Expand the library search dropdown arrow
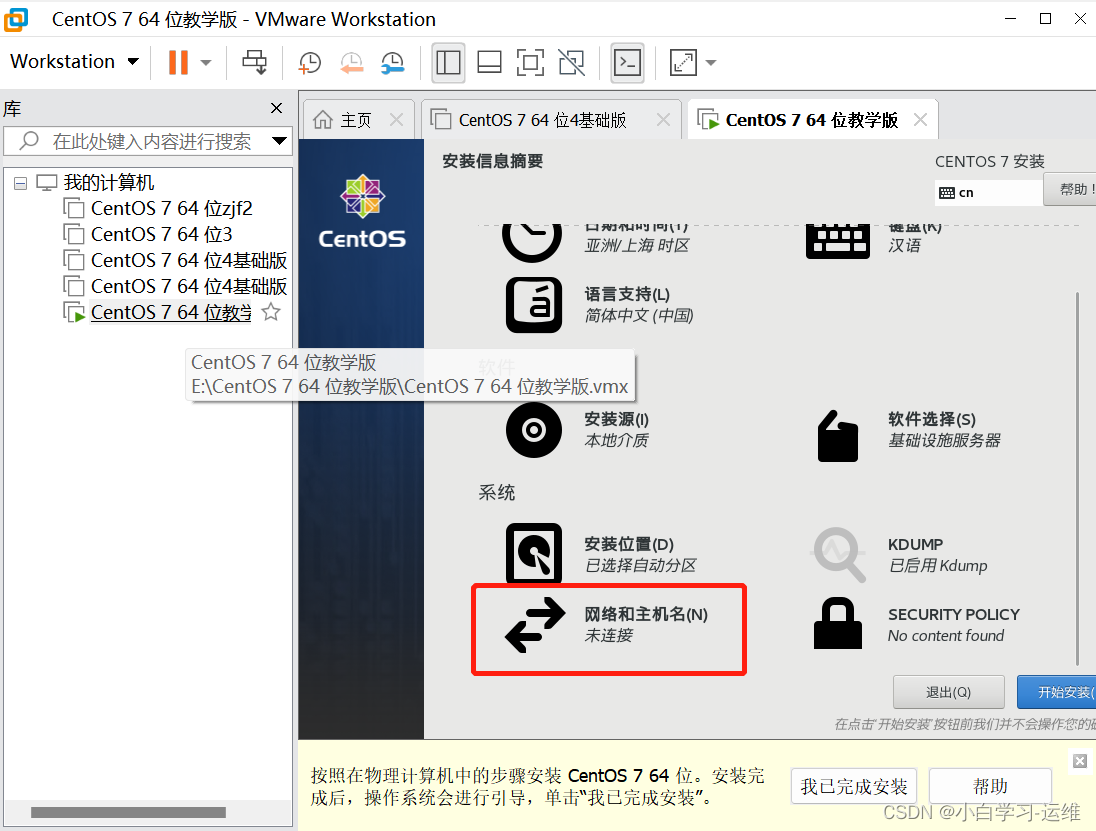Screen dimensions: 1096x831 (x=280, y=141)
